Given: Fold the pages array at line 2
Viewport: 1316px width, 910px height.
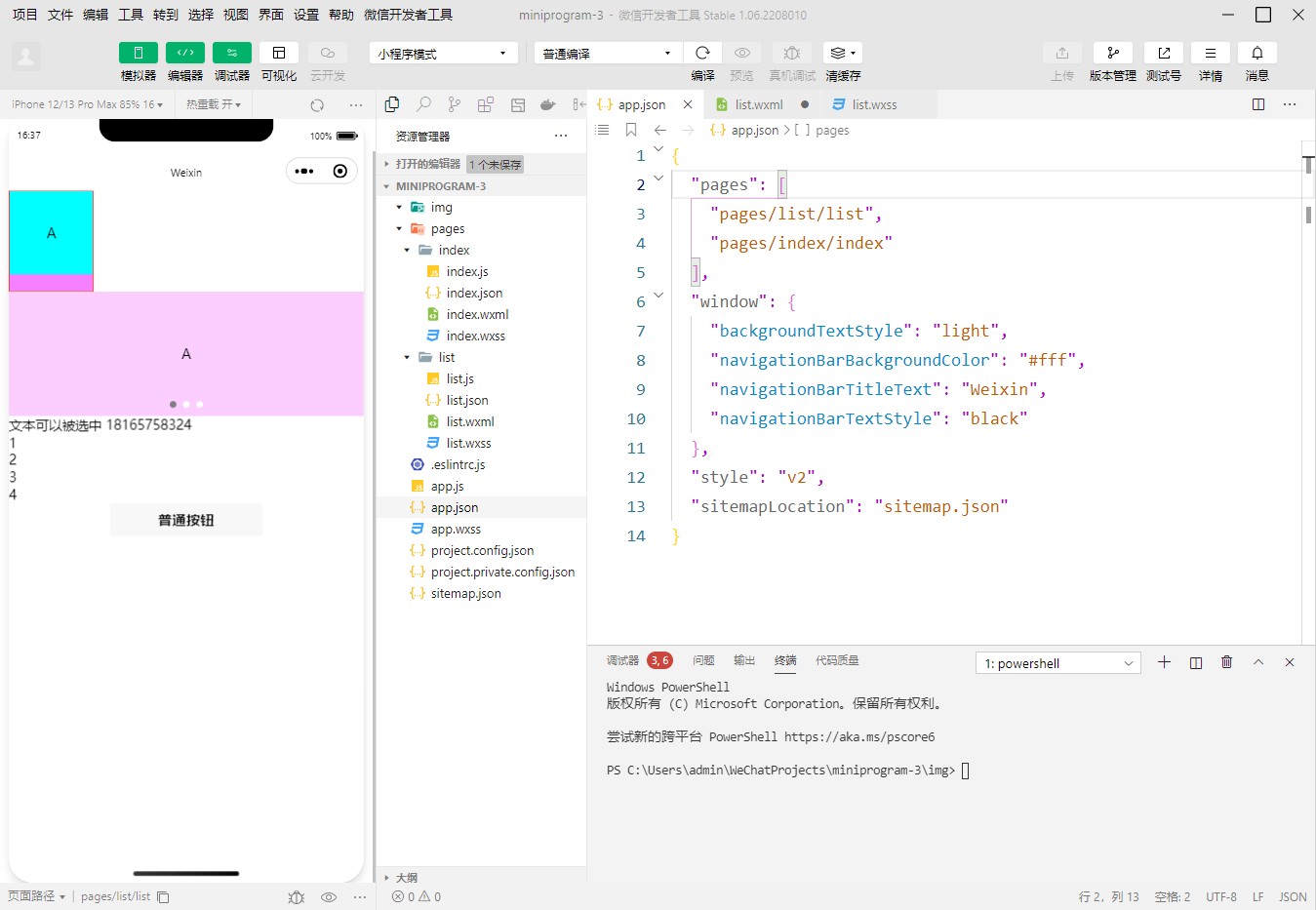Looking at the screenshot, I should tap(658, 178).
